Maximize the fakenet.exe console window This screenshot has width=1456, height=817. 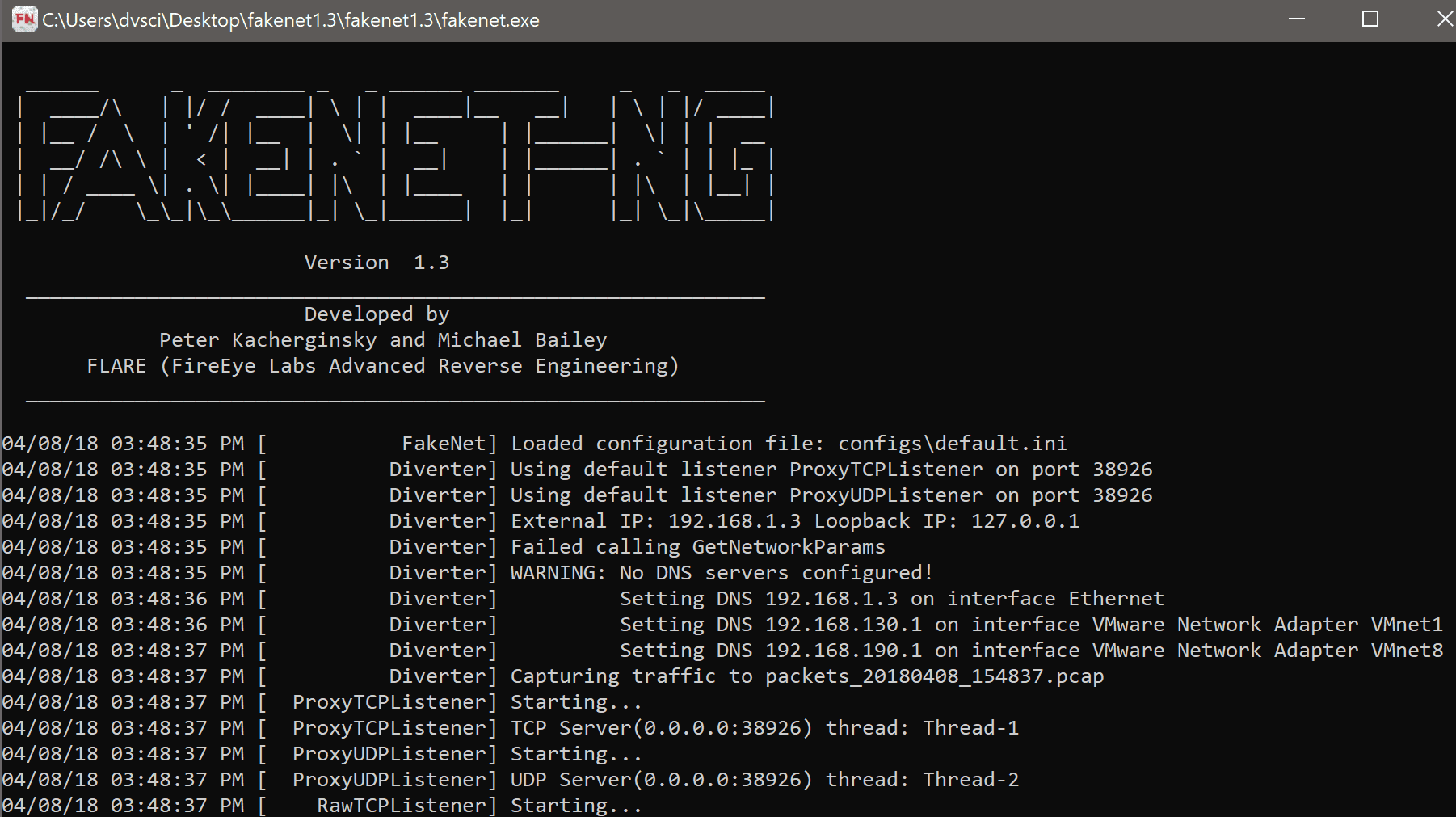pos(1370,19)
